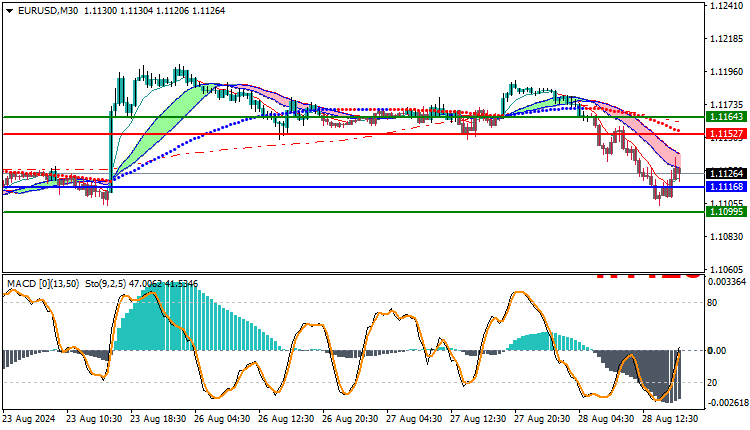Select the 26 Aug 04:30 time label
750x430 pixels.
pos(222,419)
